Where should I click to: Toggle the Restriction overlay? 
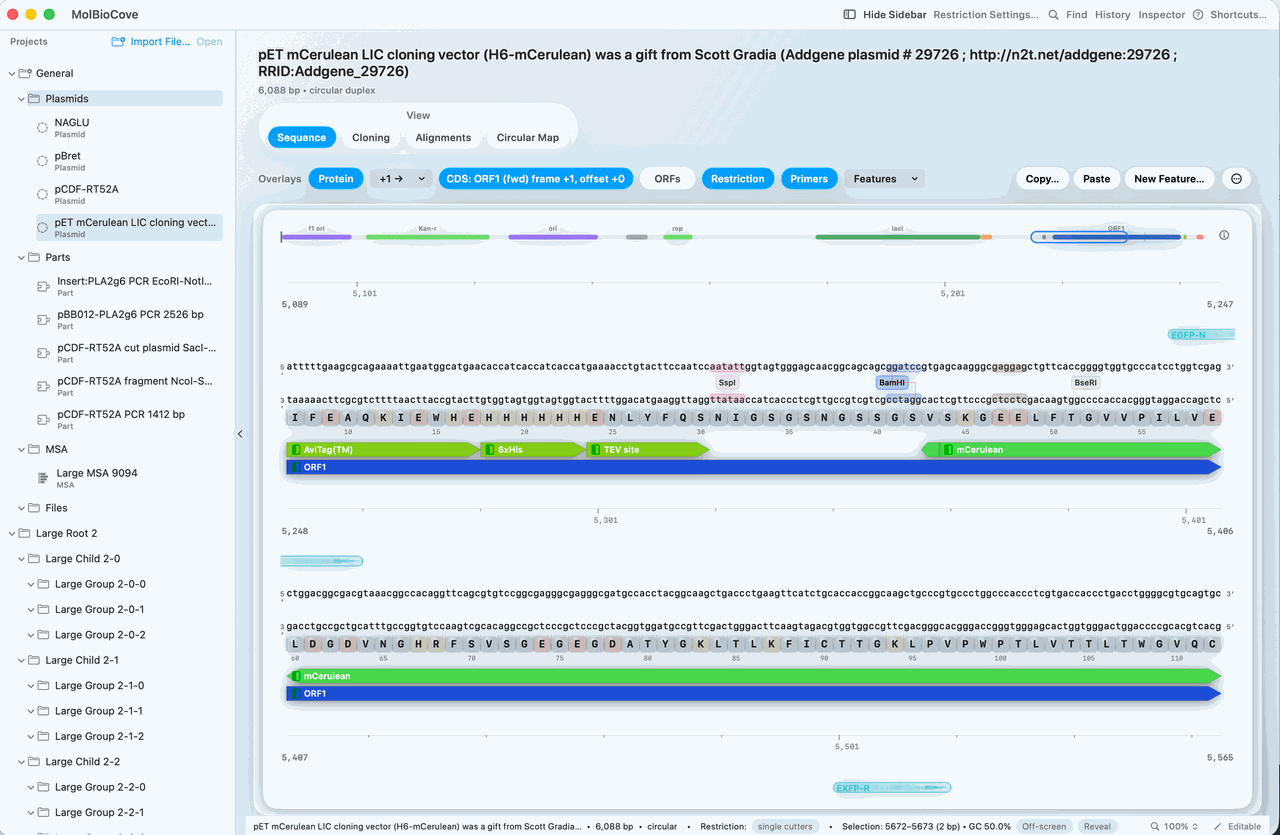[738, 179]
